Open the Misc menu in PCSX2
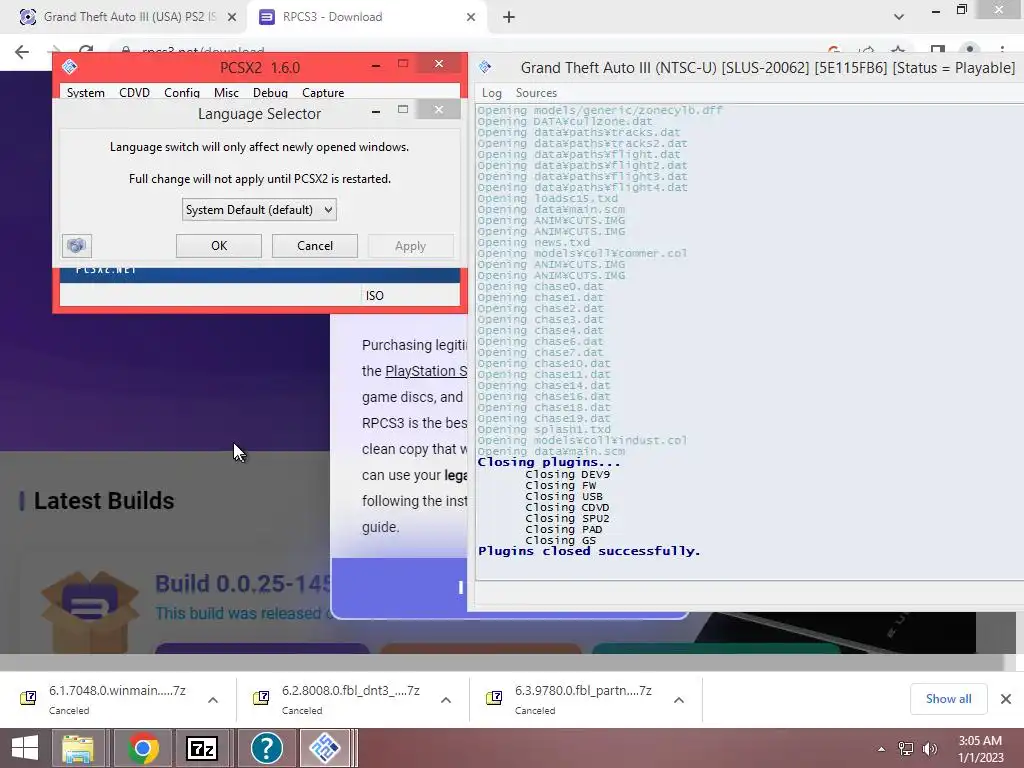This screenshot has height=768, width=1024. pos(226,92)
